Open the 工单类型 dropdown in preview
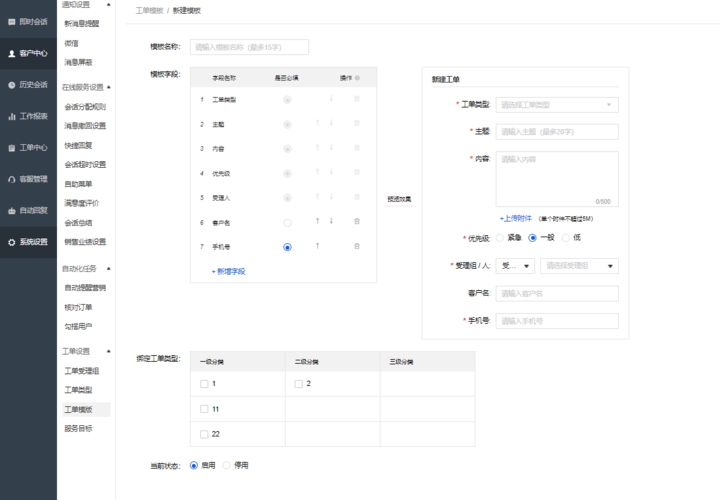 [557, 105]
